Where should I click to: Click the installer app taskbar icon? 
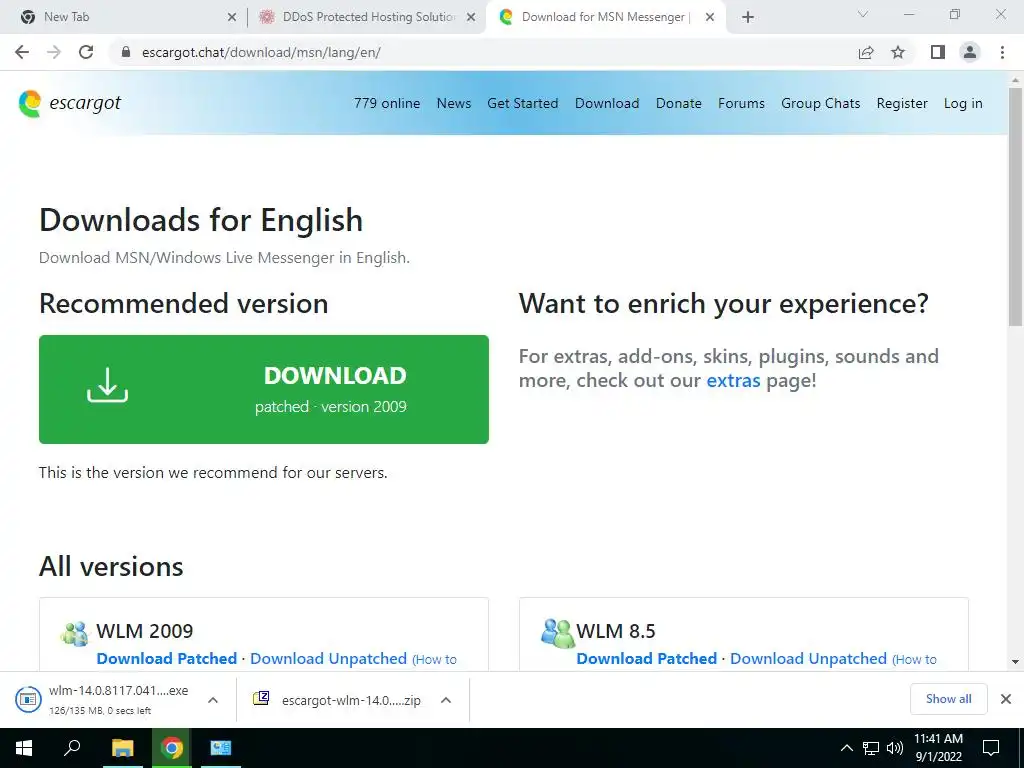[x=221, y=748]
